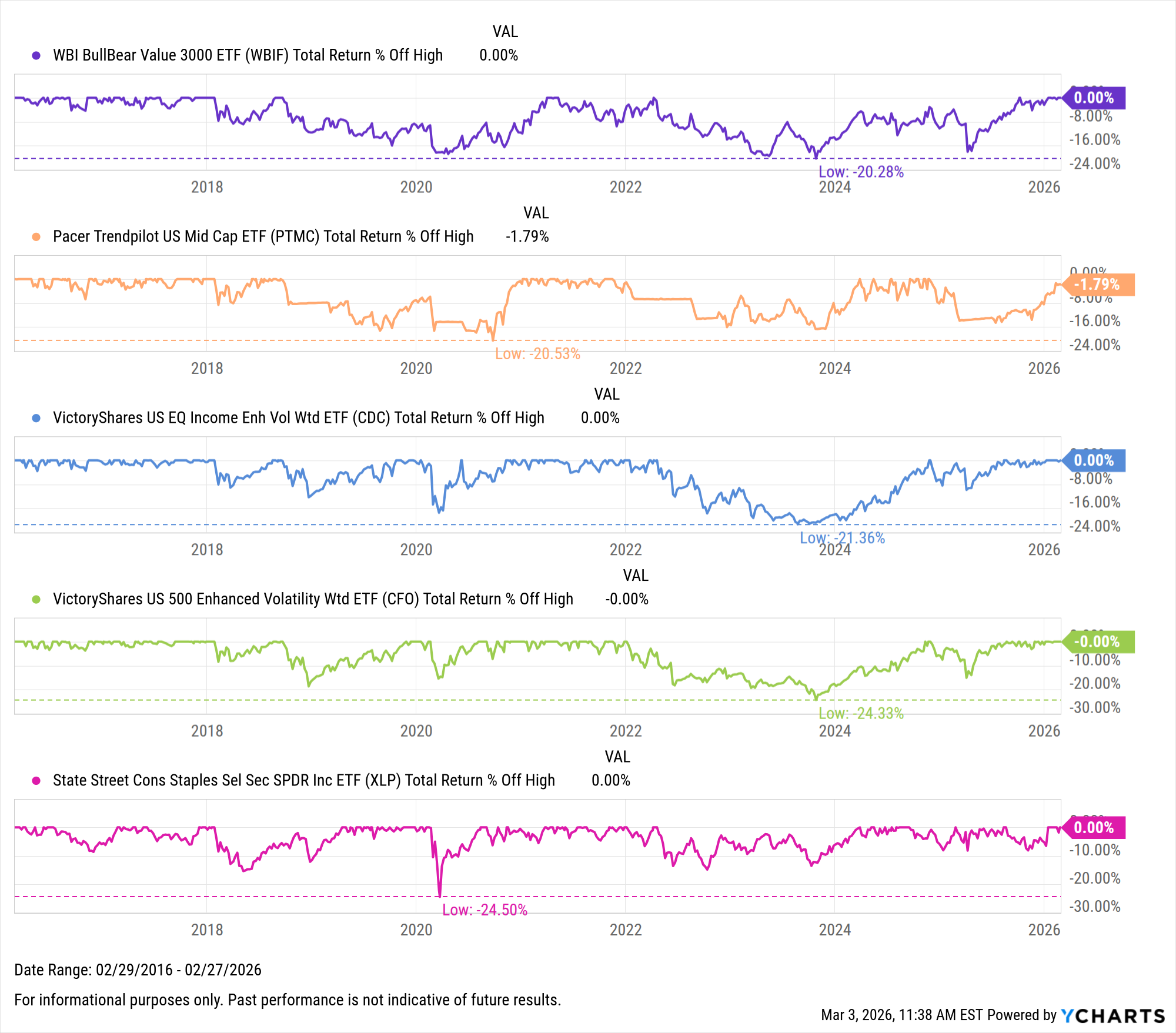Select the green -0.00% value flag
Viewport: 1176px width, 1033px height.
coord(1097,641)
